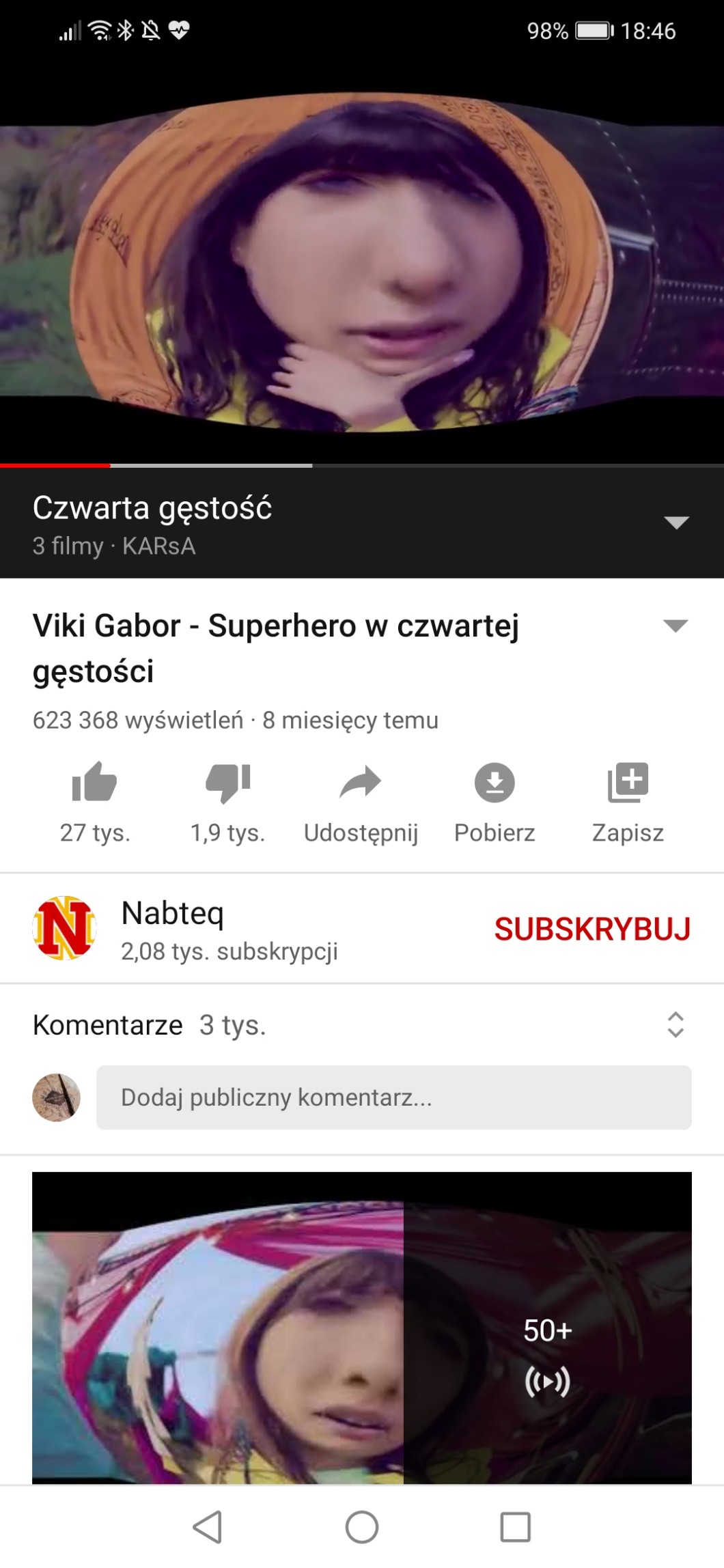The image size is (724, 1568).
Task: Tap the user avatar beside comment box
Action: click(56, 1097)
